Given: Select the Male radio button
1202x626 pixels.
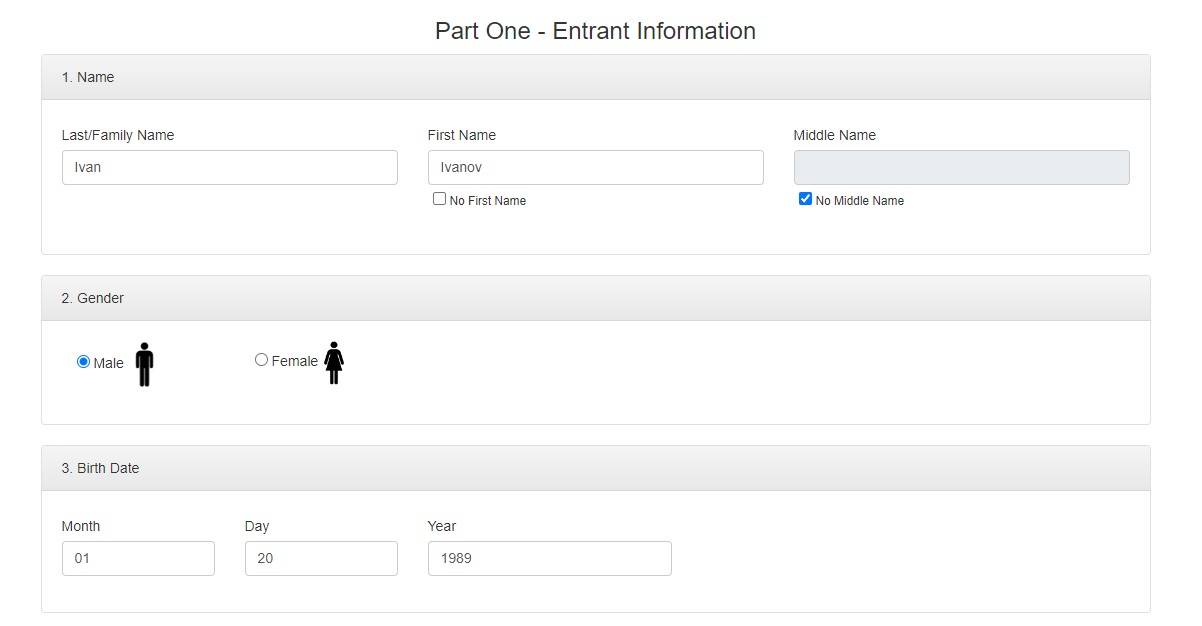Looking at the screenshot, I should pos(83,362).
